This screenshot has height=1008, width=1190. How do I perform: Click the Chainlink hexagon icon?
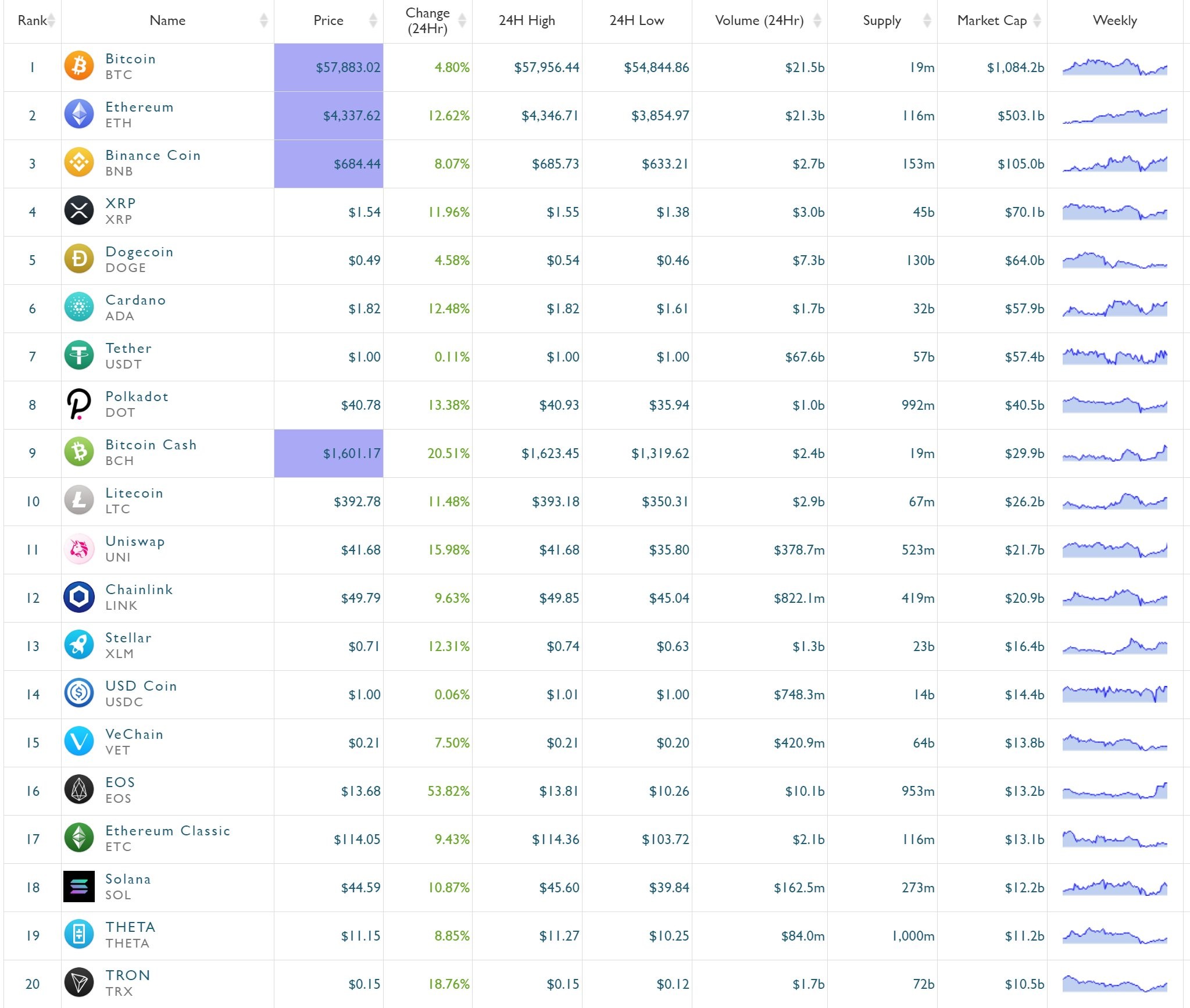point(79,596)
